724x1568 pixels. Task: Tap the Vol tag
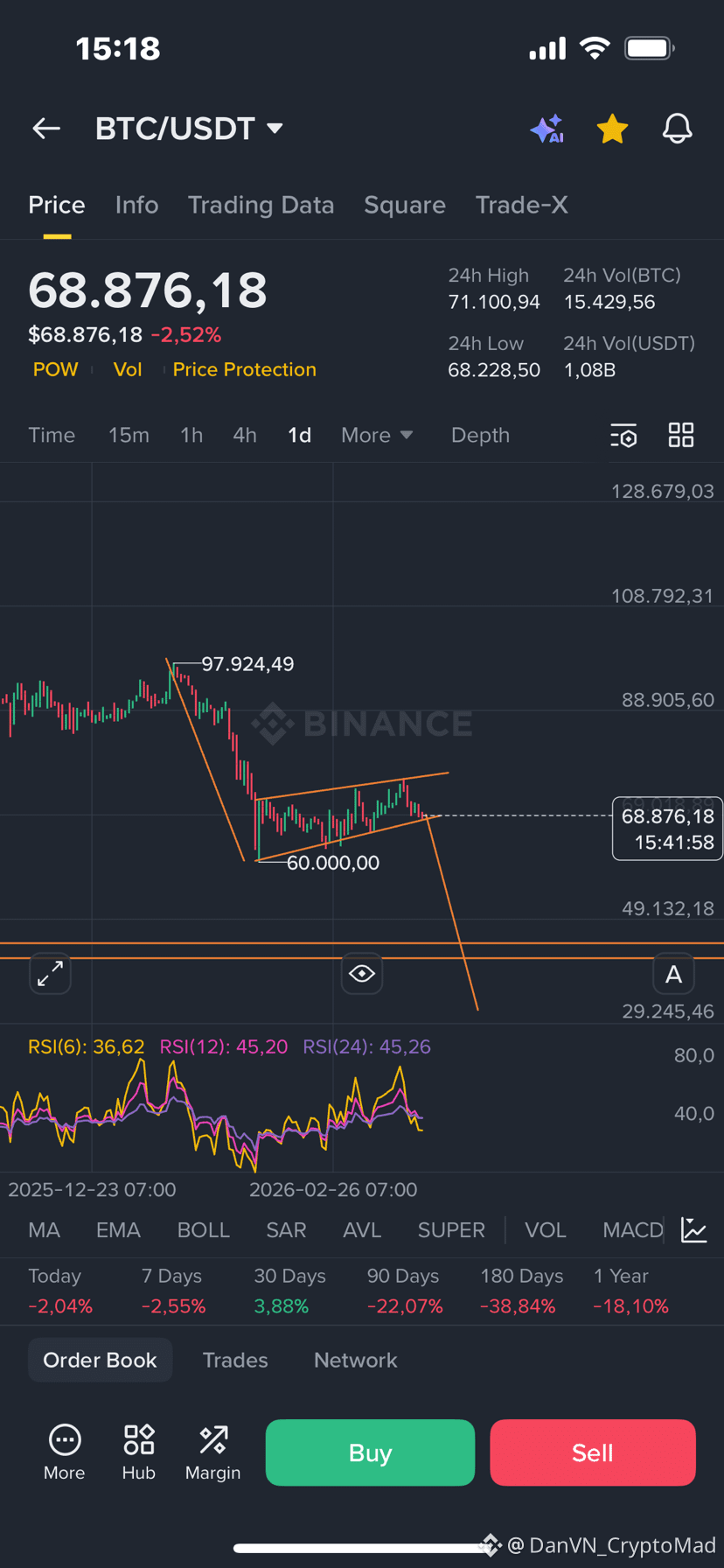128,369
